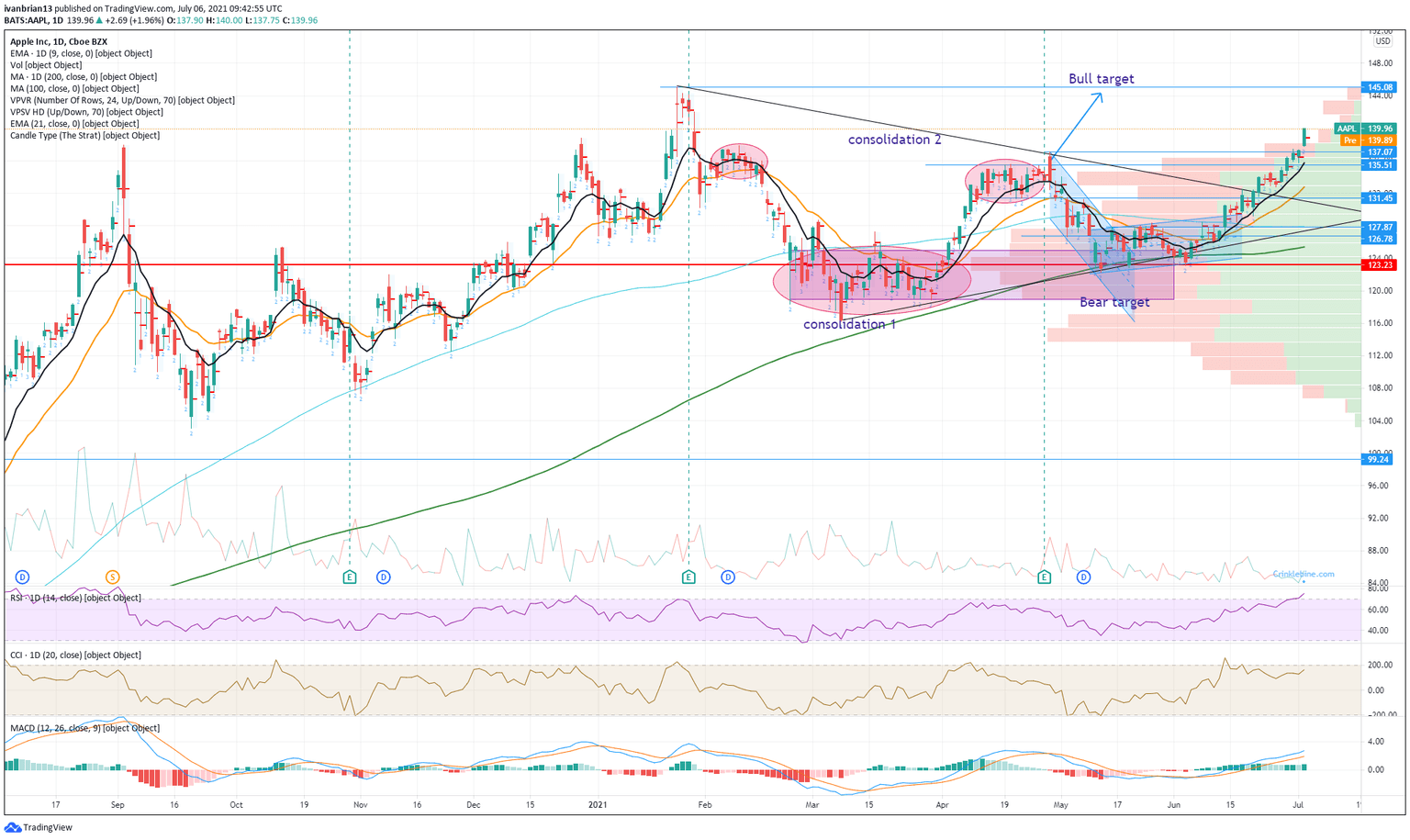Open the late October 2020 earnings 'E' marker
The width and height of the screenshot is (1410, 840).
[349, 577]
